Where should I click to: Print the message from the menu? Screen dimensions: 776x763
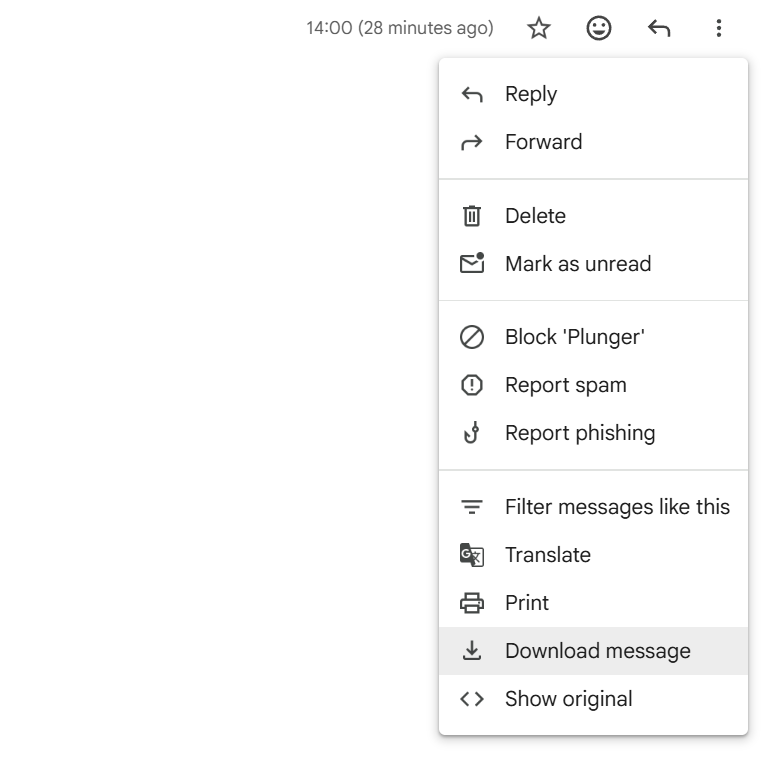point(593,603)
